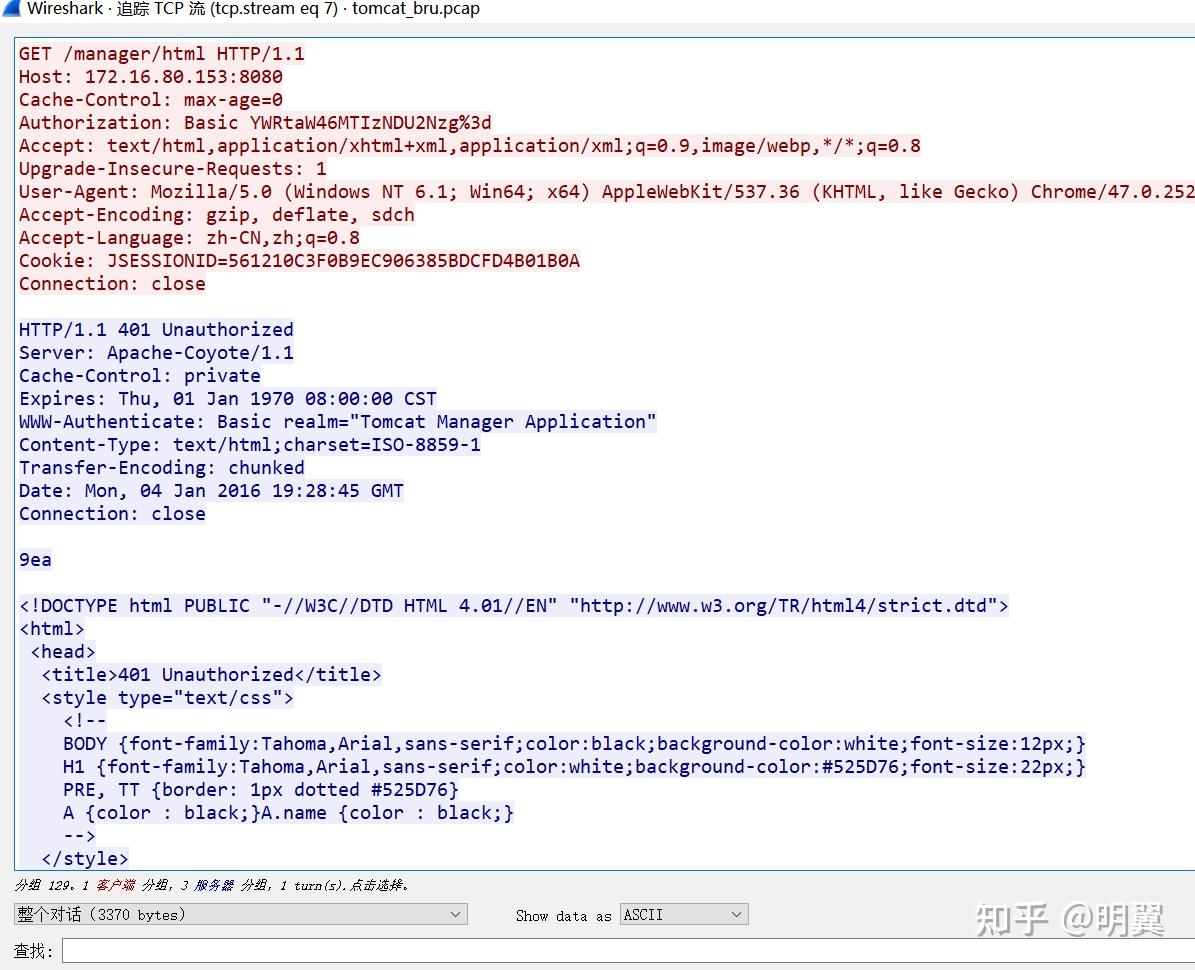Open the Show data as ASCII dropdown
Image resolution: width=1195 pixels, height=970 pixels.
click(x=684, y=914)
